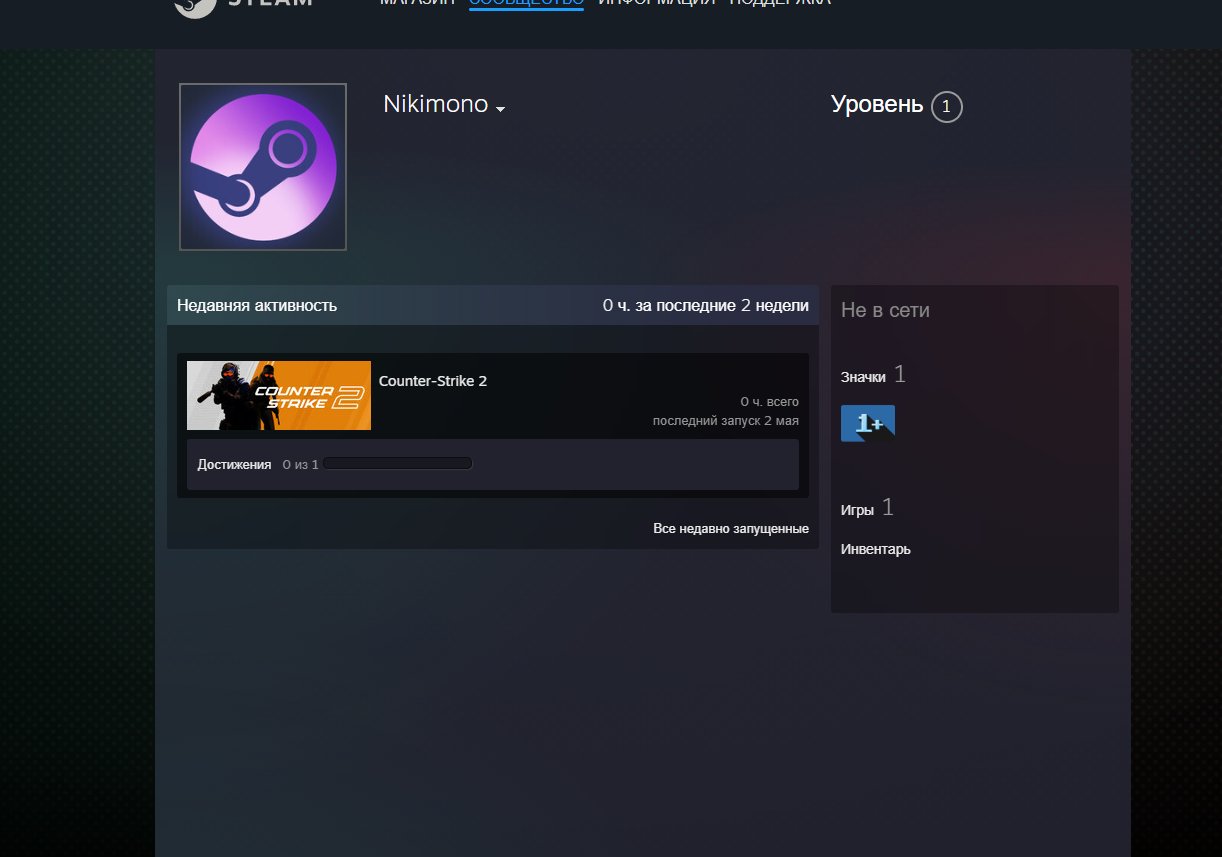The width and height of the screenshot is (1222, 857).
Task: Open the Достижения link
Action: 234,464
